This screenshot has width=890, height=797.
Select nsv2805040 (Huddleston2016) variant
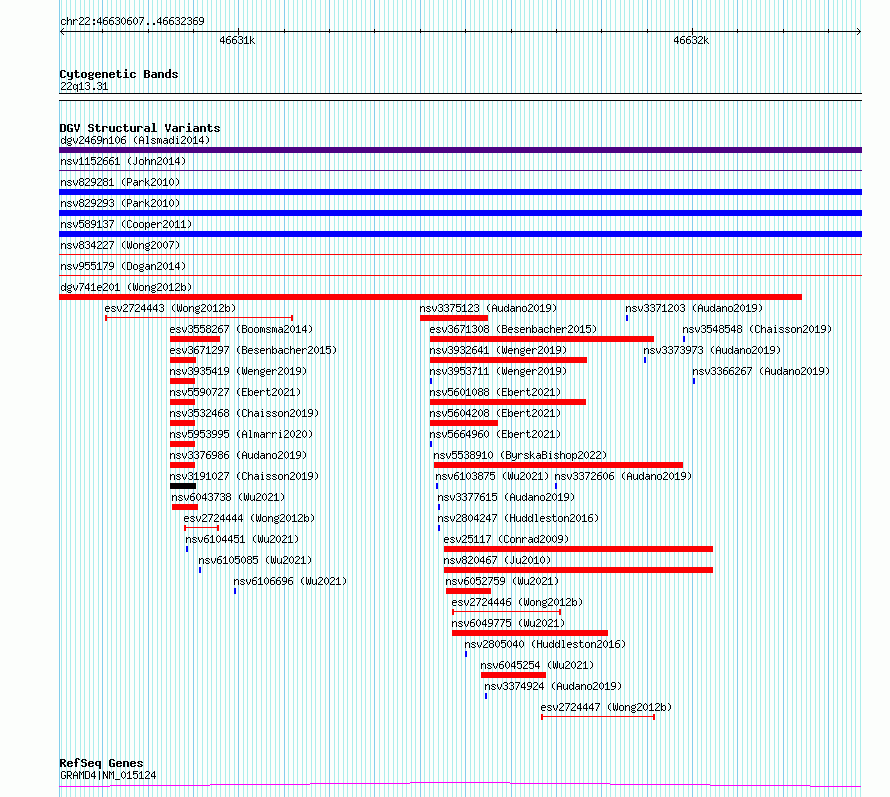point(545,644)
